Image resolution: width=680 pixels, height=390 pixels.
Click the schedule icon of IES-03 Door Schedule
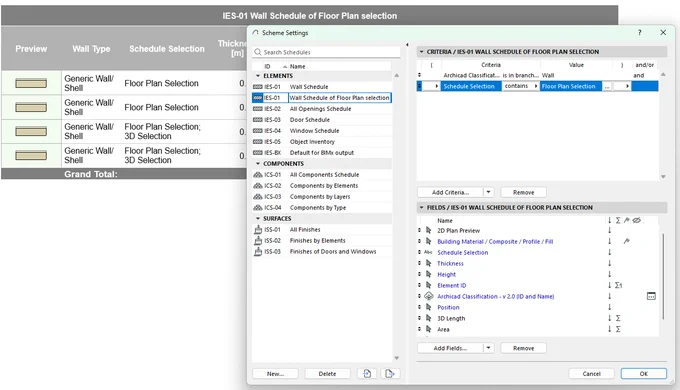pyautogui.click(x=258, y=120)
